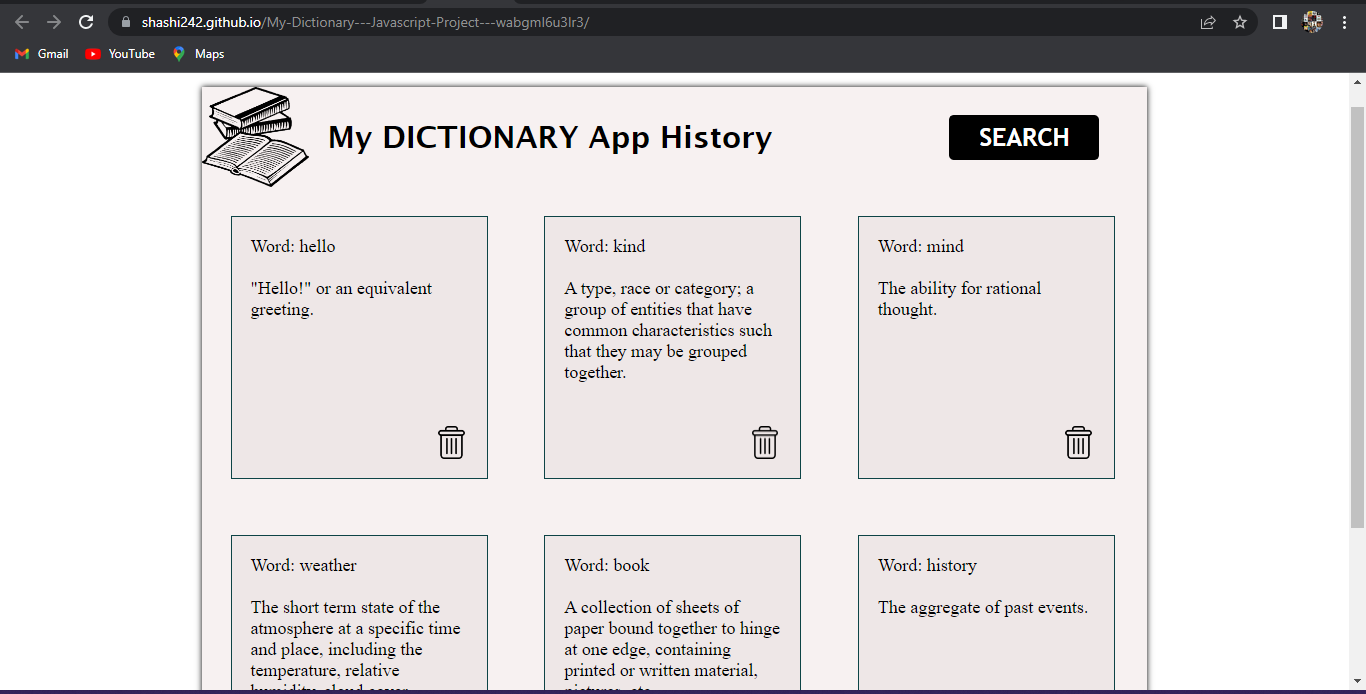Click the site security lock icon
This screenshot has height=694, width=1366.
tap(124, 21)
